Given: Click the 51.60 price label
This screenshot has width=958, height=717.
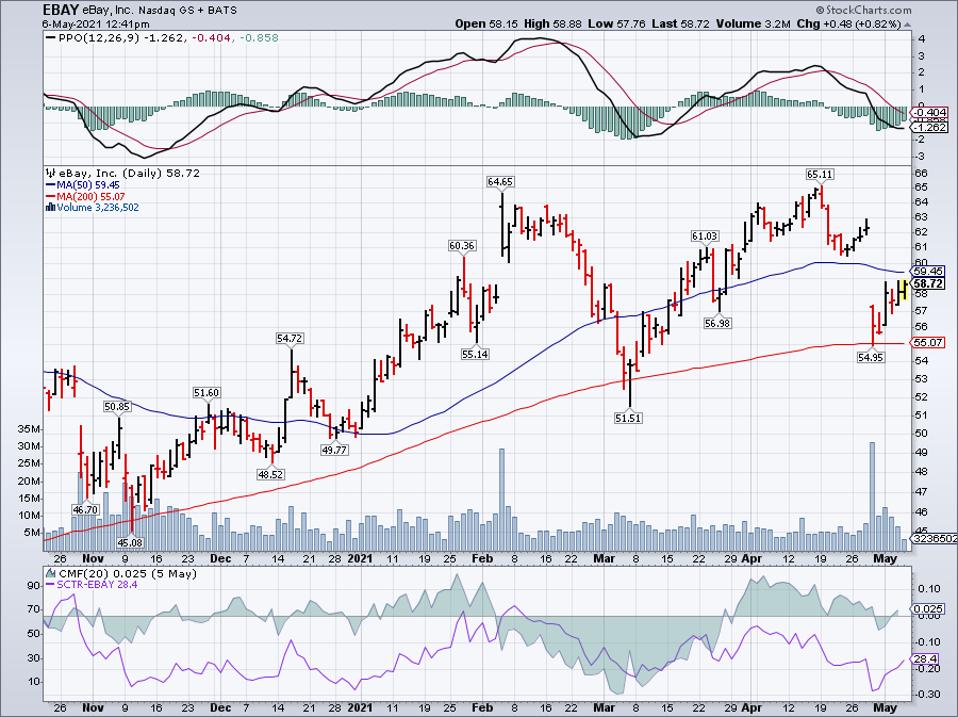Looking at the screenshot, I should click(207, 393).
